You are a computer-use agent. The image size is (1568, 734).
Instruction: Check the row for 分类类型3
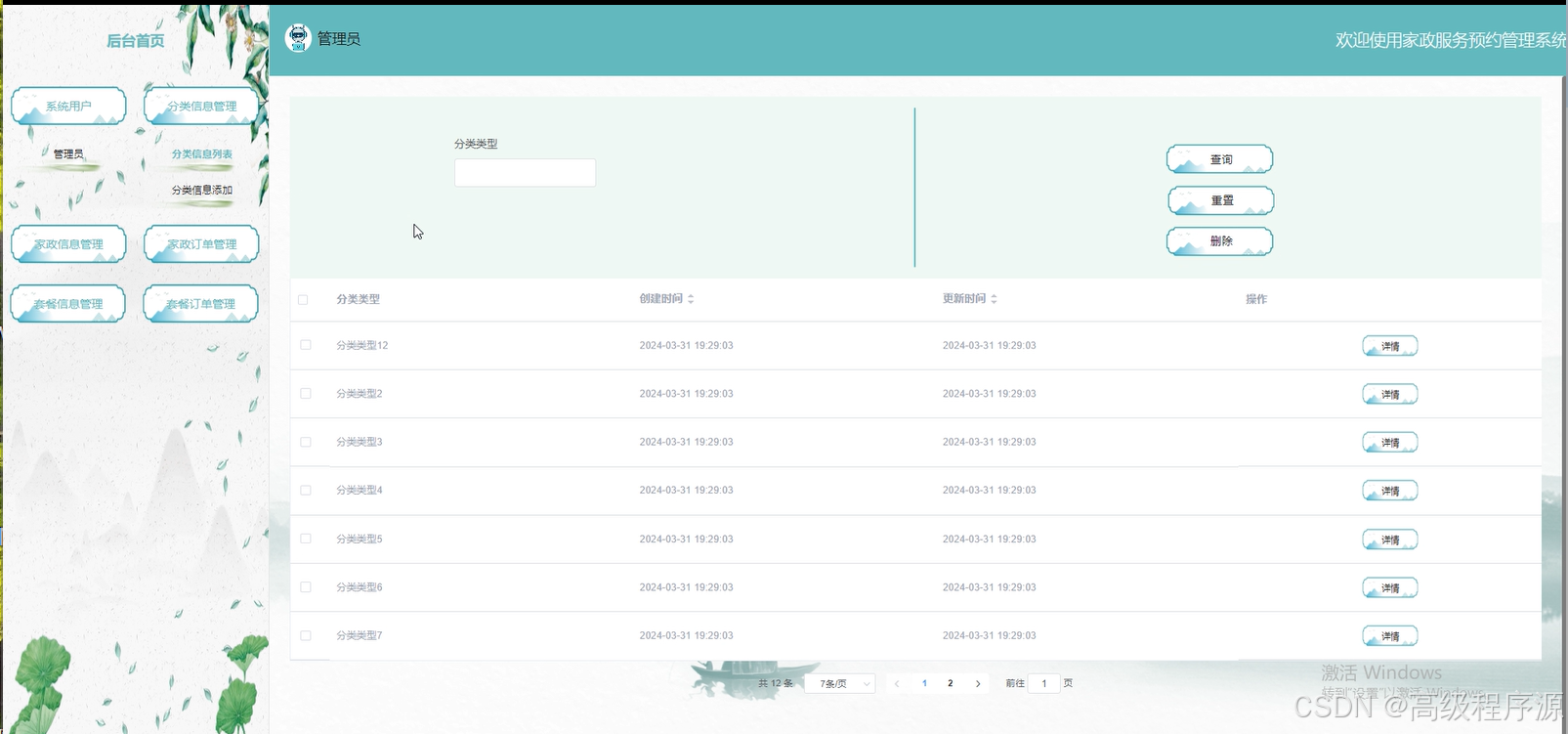306,442
